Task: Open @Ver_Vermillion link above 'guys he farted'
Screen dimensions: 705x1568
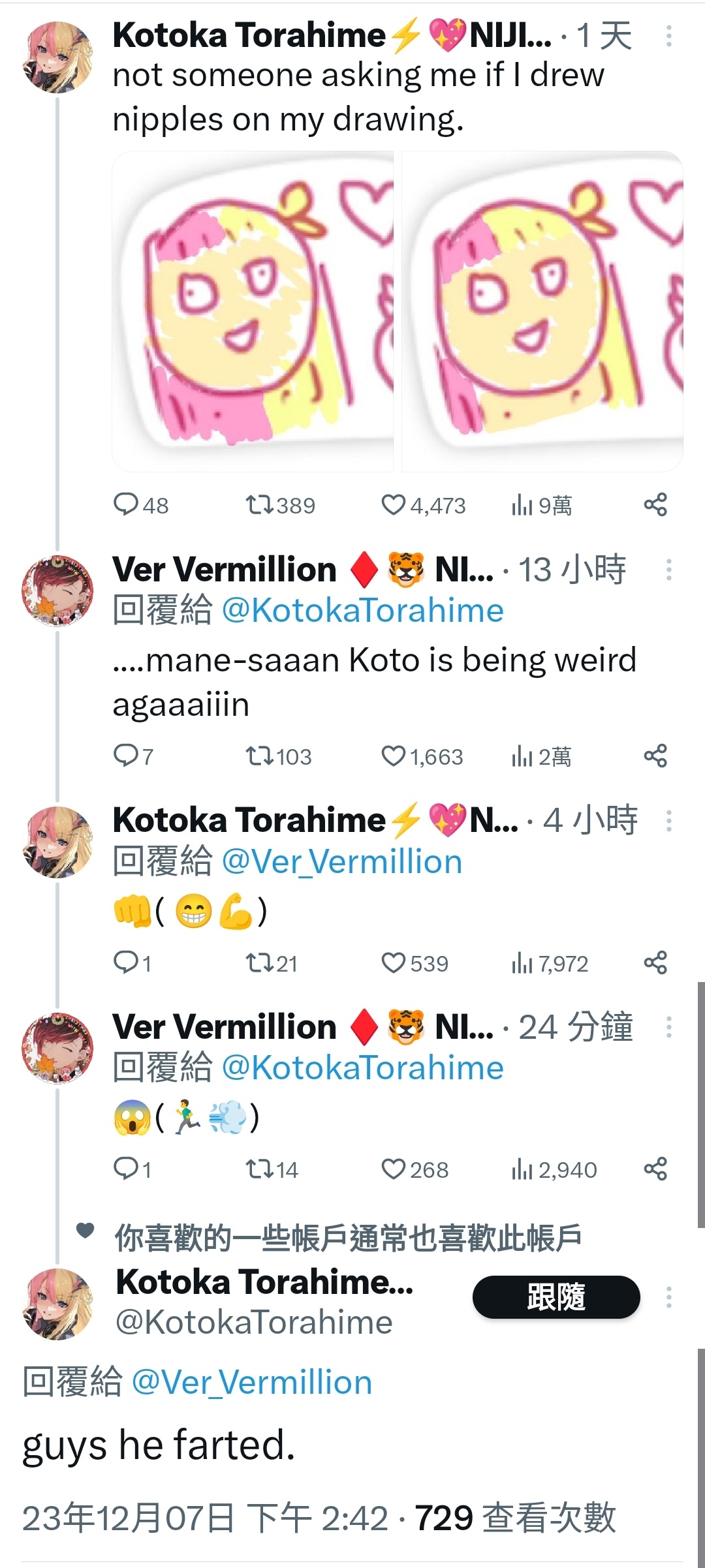Action: [252, 1383]
